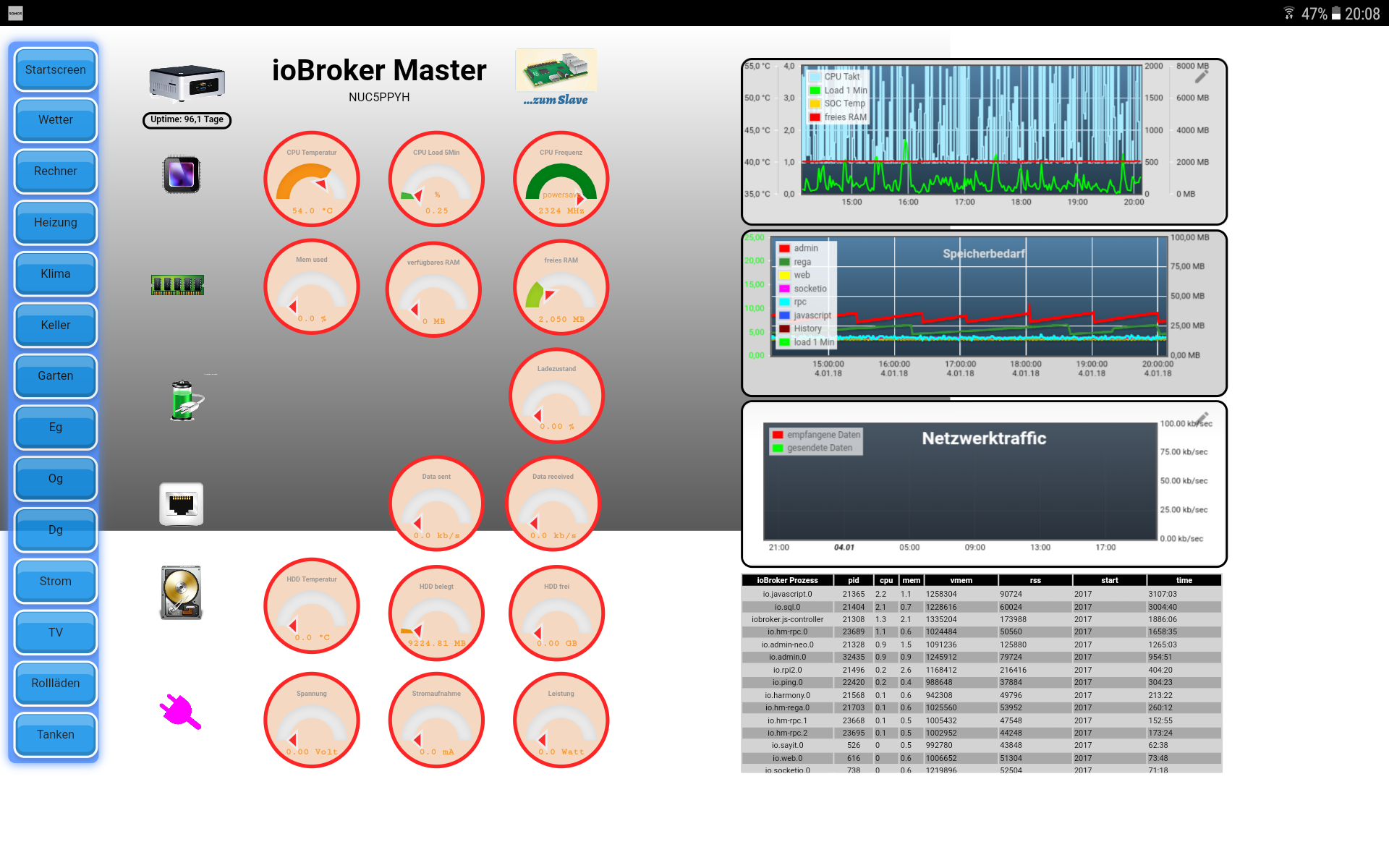Click the HDD frei gauge

click(557, 613)
